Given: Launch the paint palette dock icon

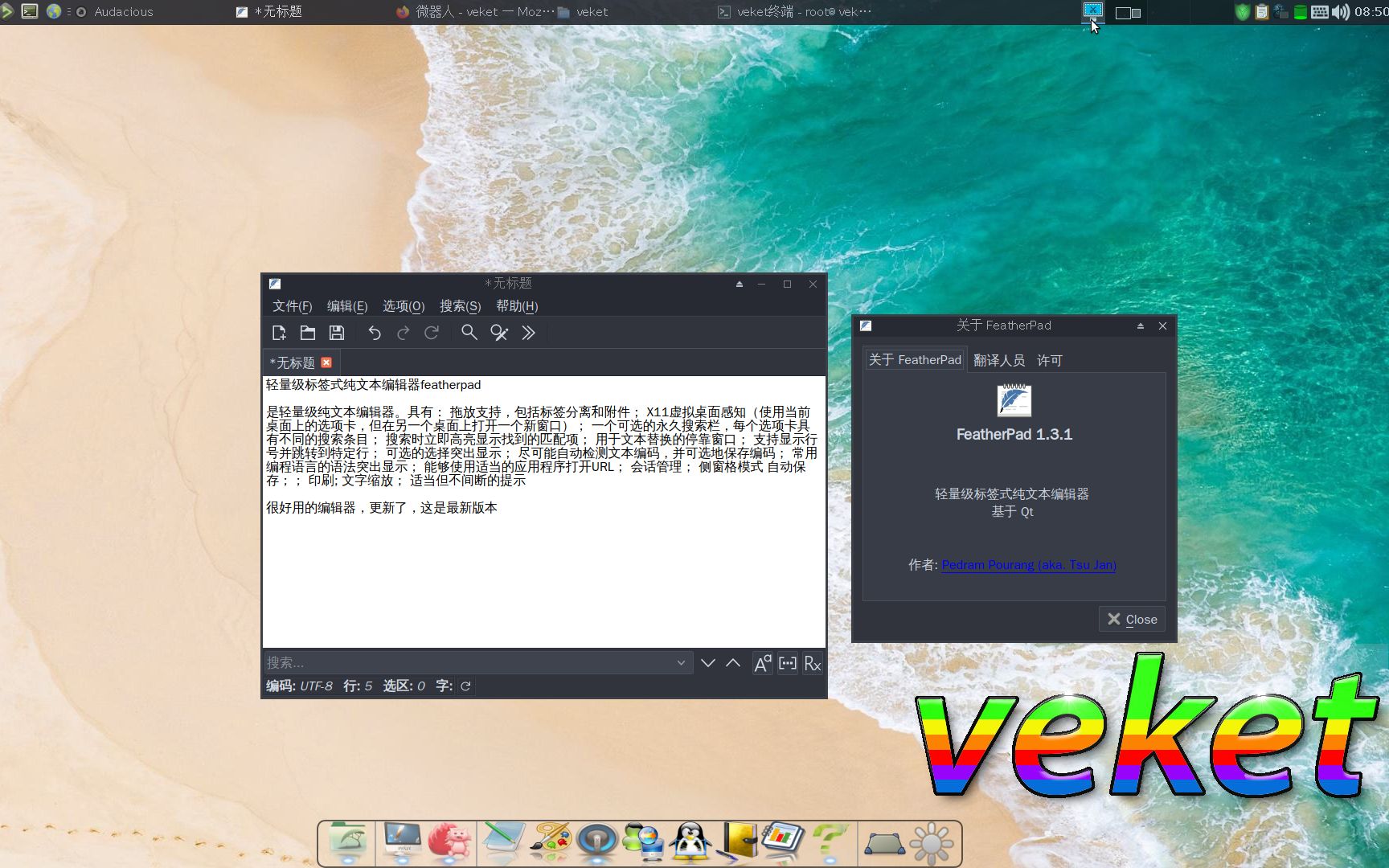Looking at the screenshot, I should (551, 841).
